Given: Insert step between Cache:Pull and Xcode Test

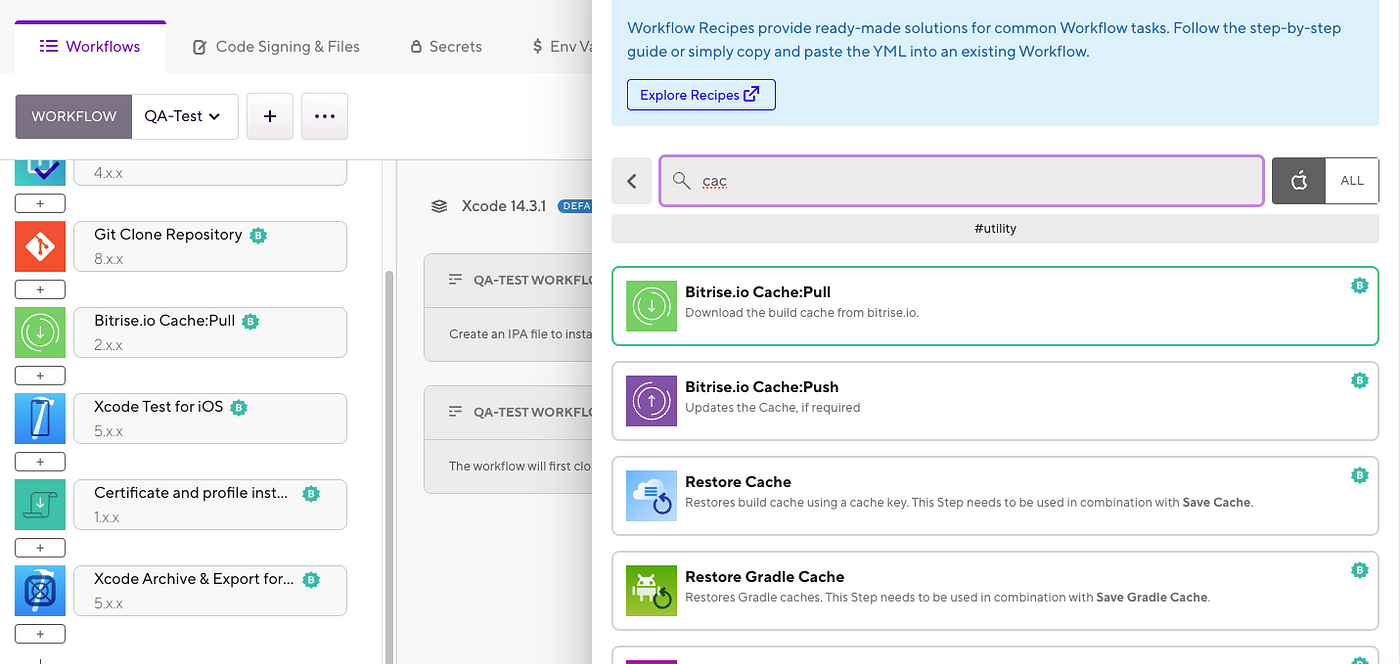Looking at the screenshot, I should click(40, 375).
